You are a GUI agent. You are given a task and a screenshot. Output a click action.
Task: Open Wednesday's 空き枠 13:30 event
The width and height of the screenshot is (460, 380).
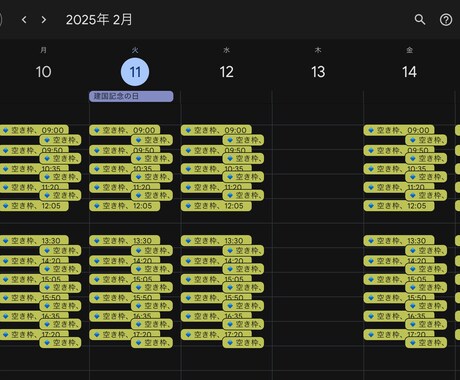pos(216,240)
